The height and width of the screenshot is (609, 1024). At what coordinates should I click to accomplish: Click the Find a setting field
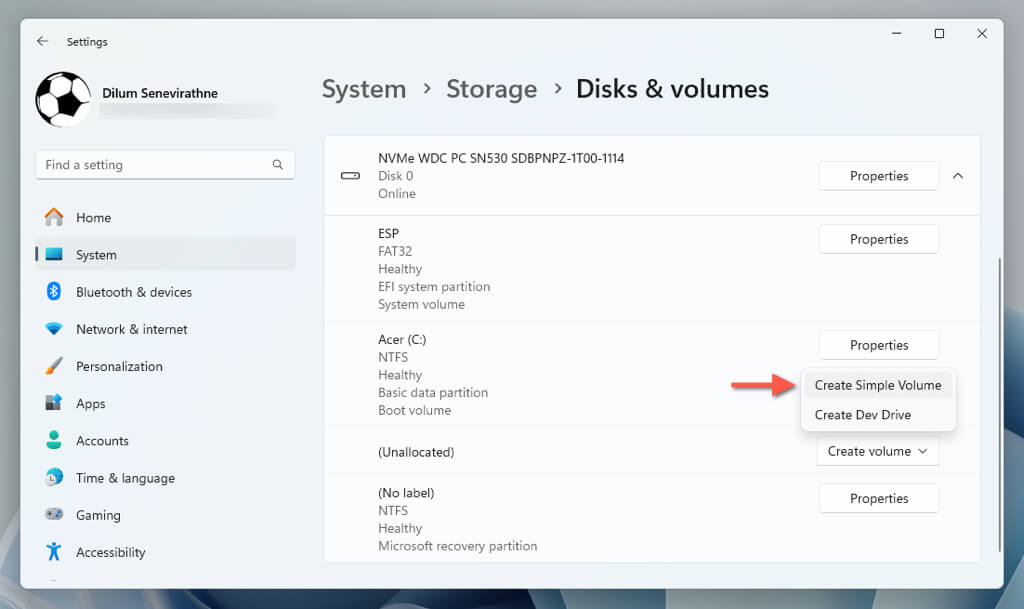150,165
